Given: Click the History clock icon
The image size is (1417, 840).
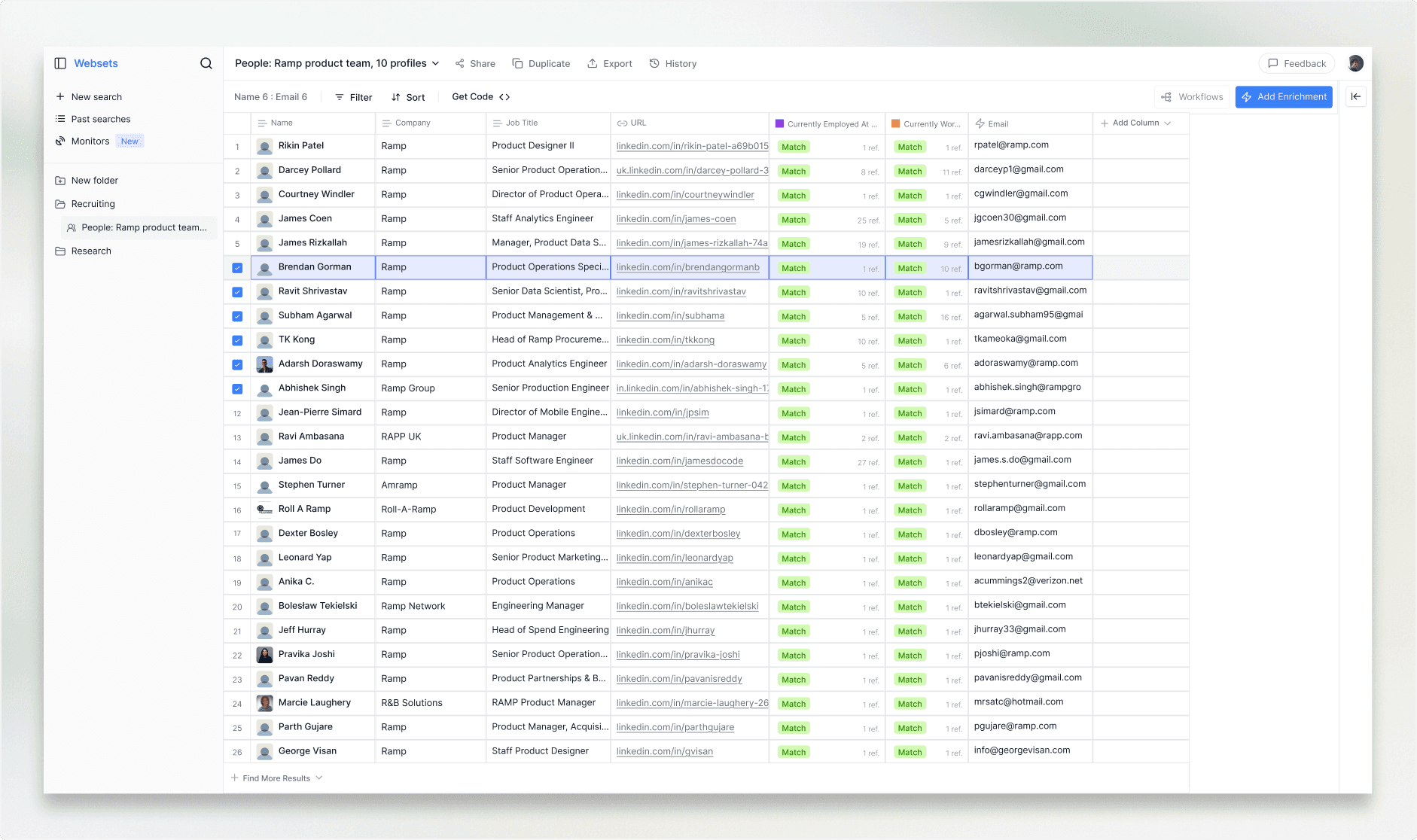Looking at the screenshot, I should pyautogui.click(x=654, y=63).
